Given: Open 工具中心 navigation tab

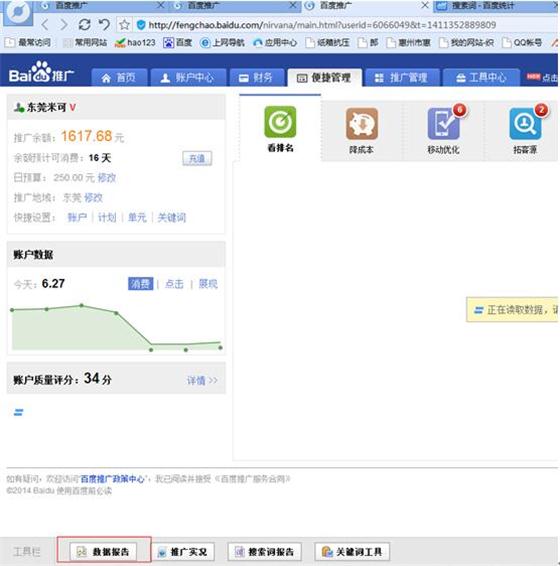Looking at the screenshot, I should point(481,77).
